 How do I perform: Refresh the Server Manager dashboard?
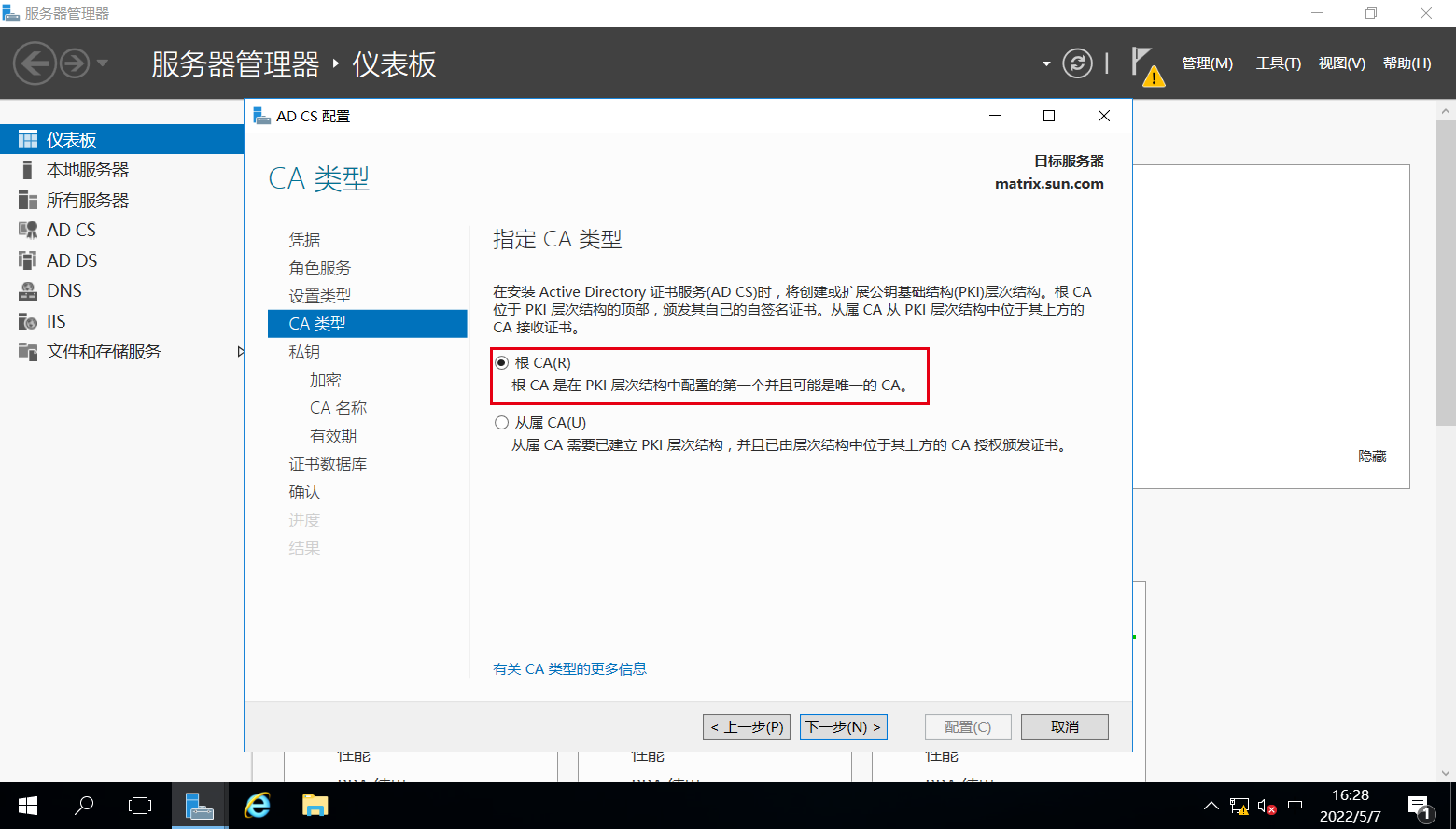pos(1077,63)
